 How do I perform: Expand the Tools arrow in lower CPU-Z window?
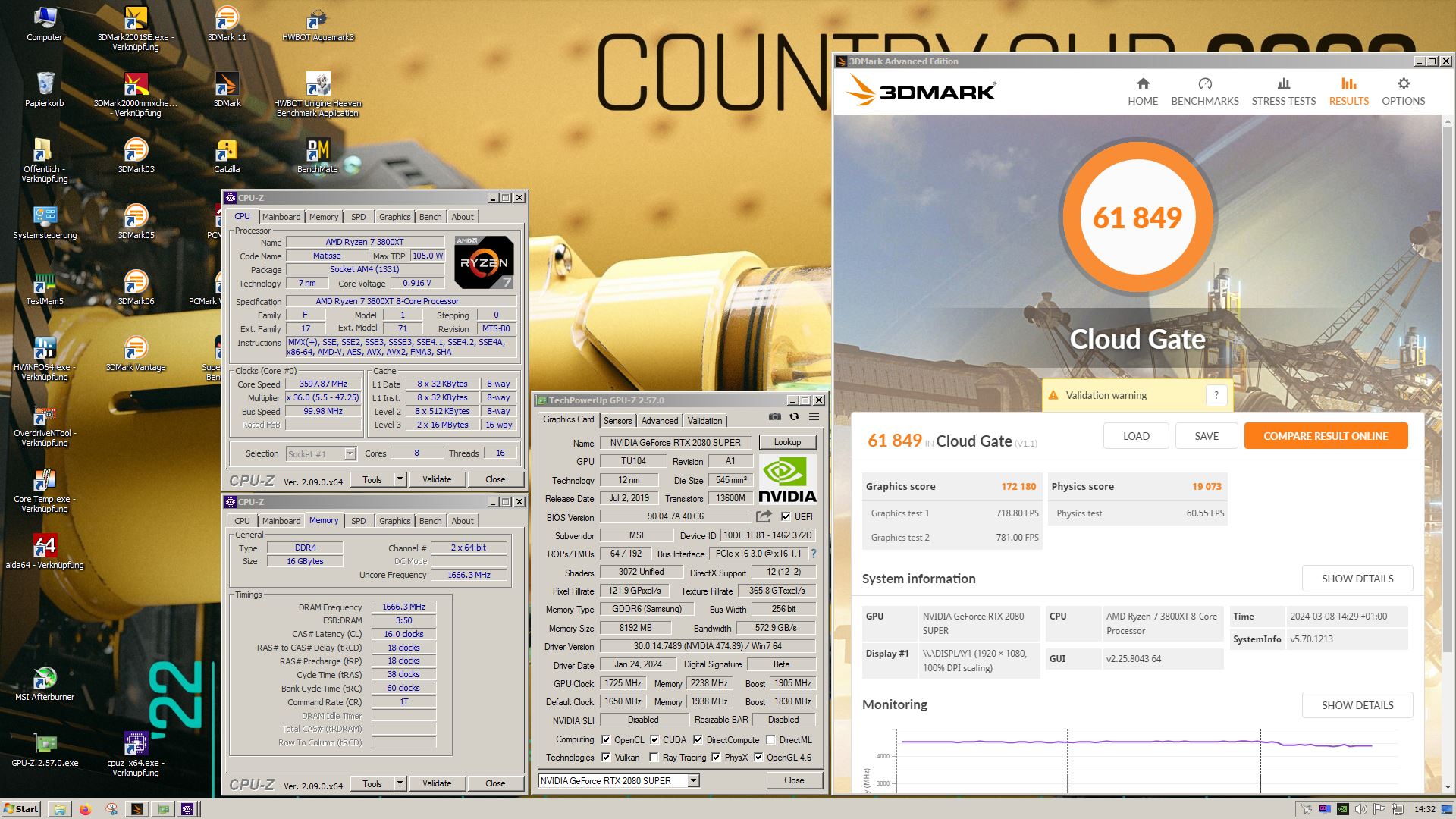[400, 783]
